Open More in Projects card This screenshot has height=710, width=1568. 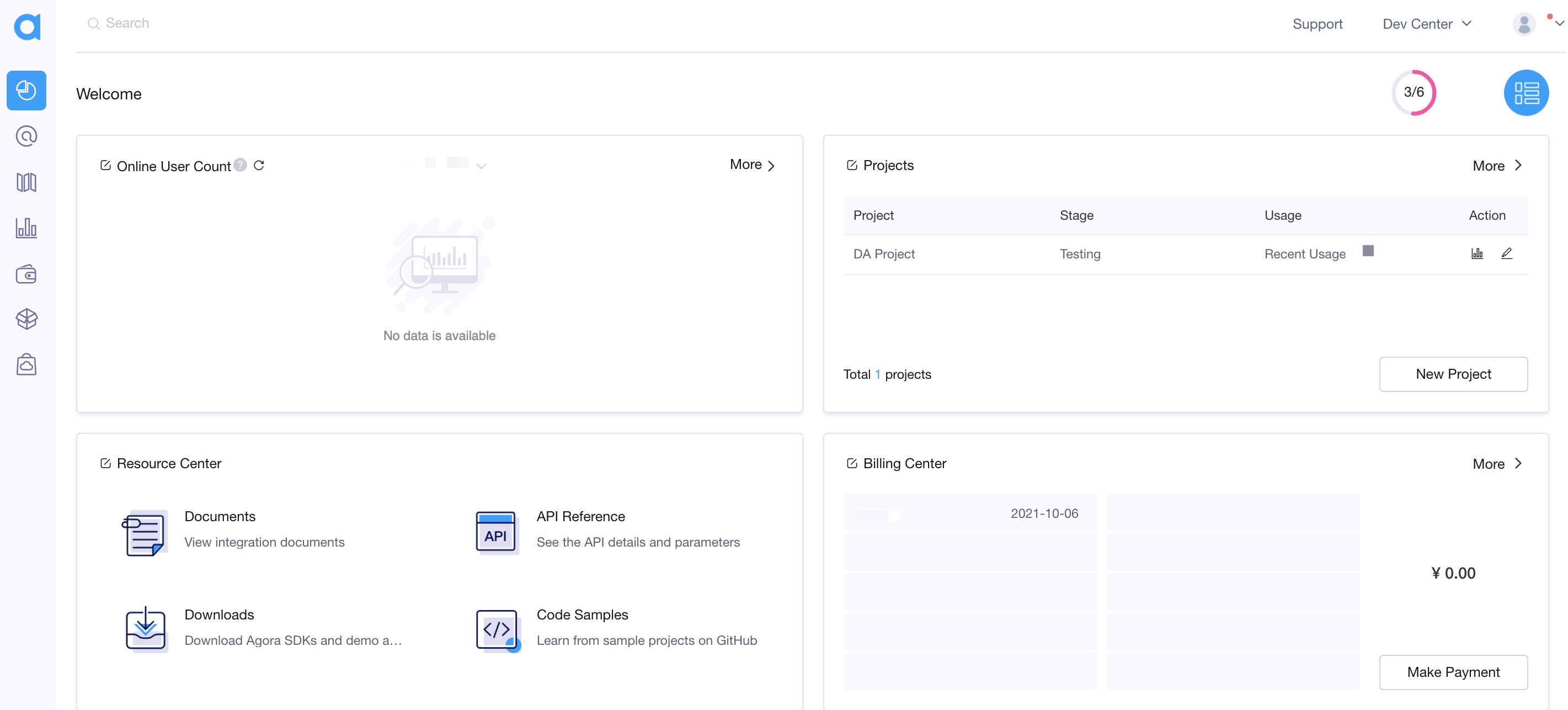pos(1497,166)
